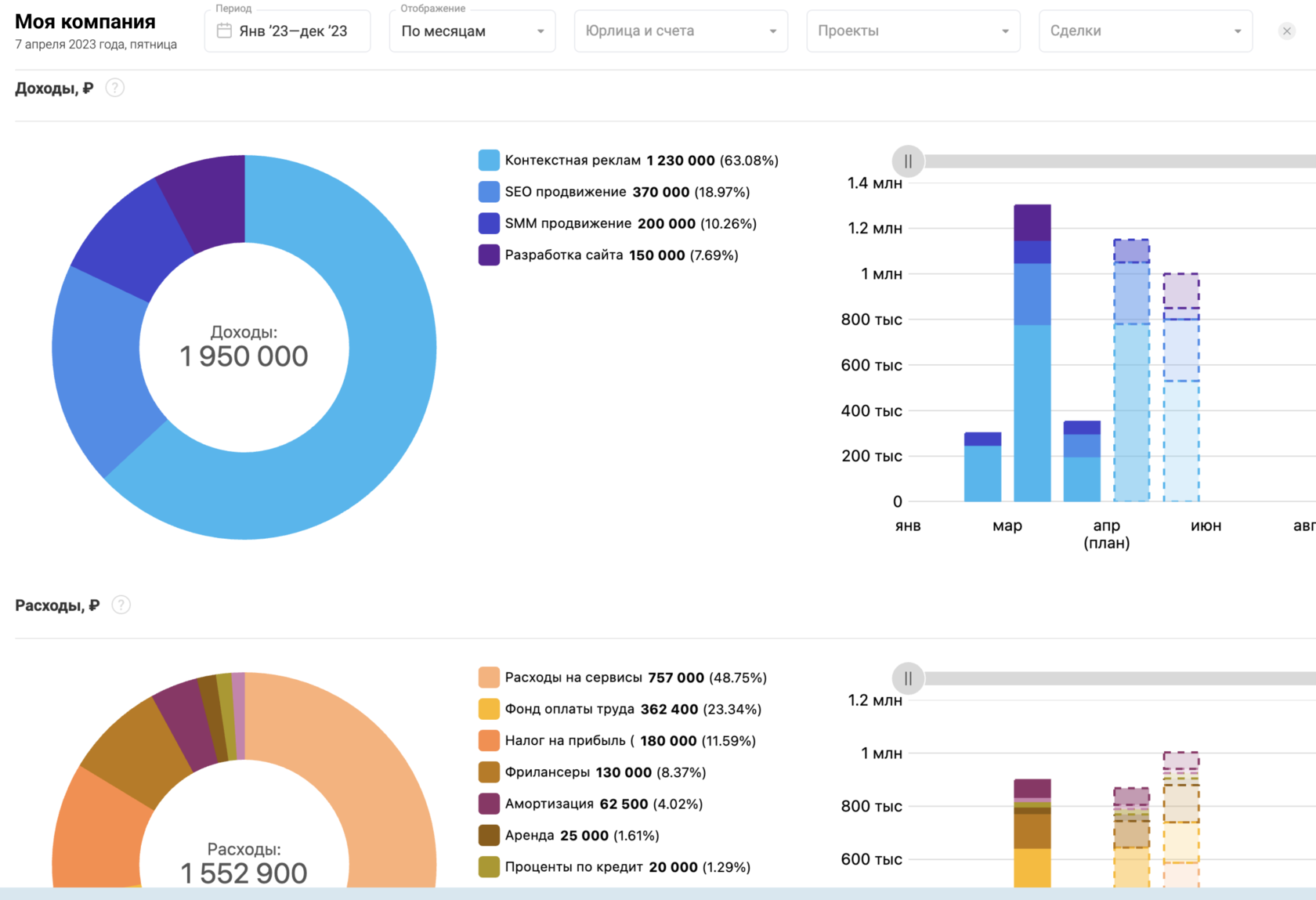Click the SMM продвижение legend color swatch
Image resolution: width=1316 pixels, height=900 pixels.
(x=489, y=223)
